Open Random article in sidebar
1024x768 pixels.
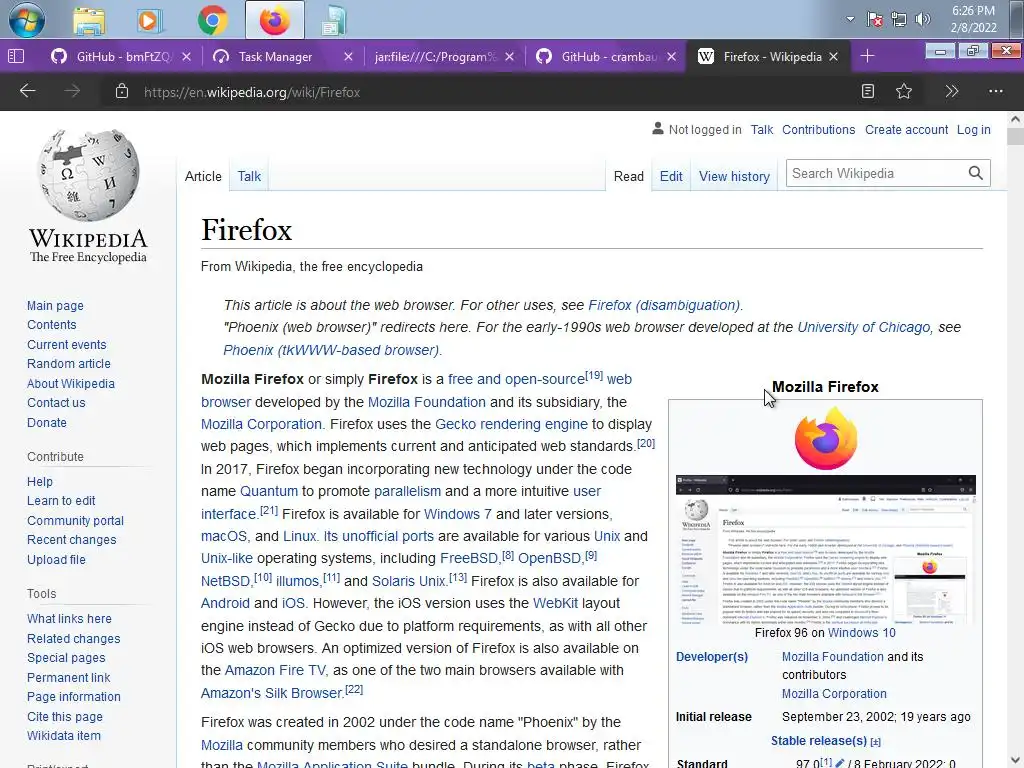pos(69,364)
